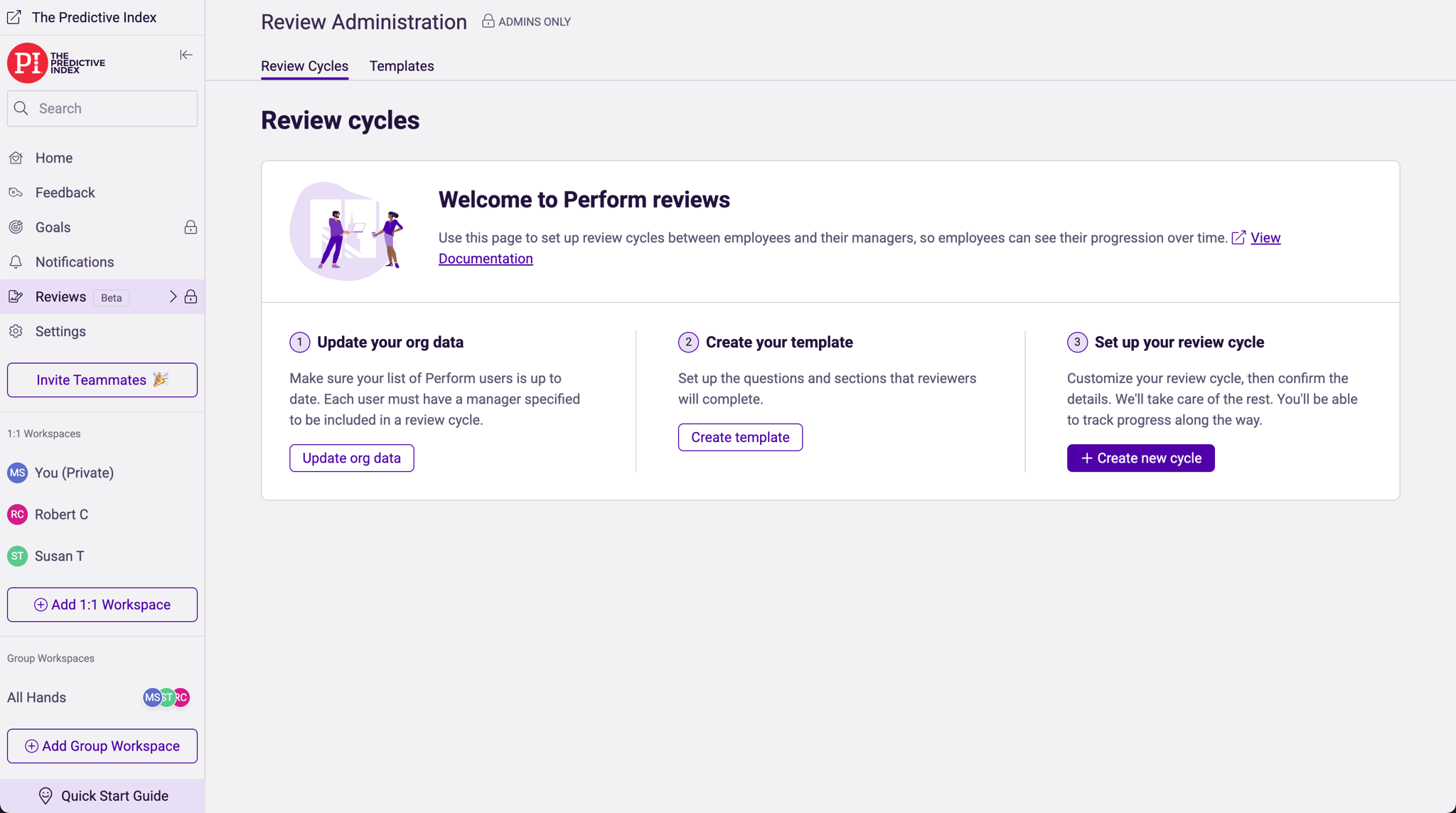Screen dimensions: 1456x813
Task: Click the Create new cycle button
Action: (1140, 458)
